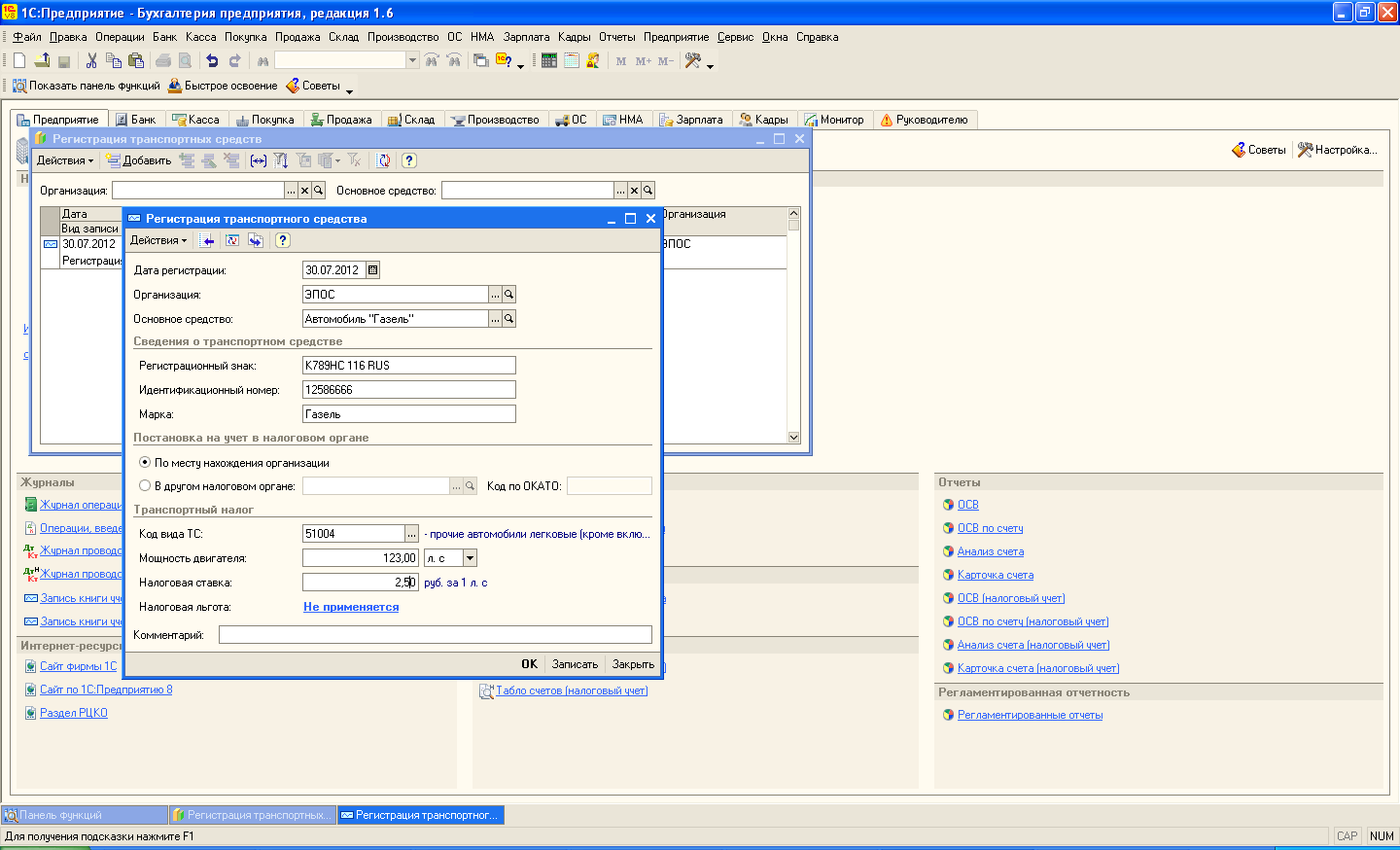Clear the Основное средство filter with X button
This screenshot has width=1400, height=850.
point(634,191)
